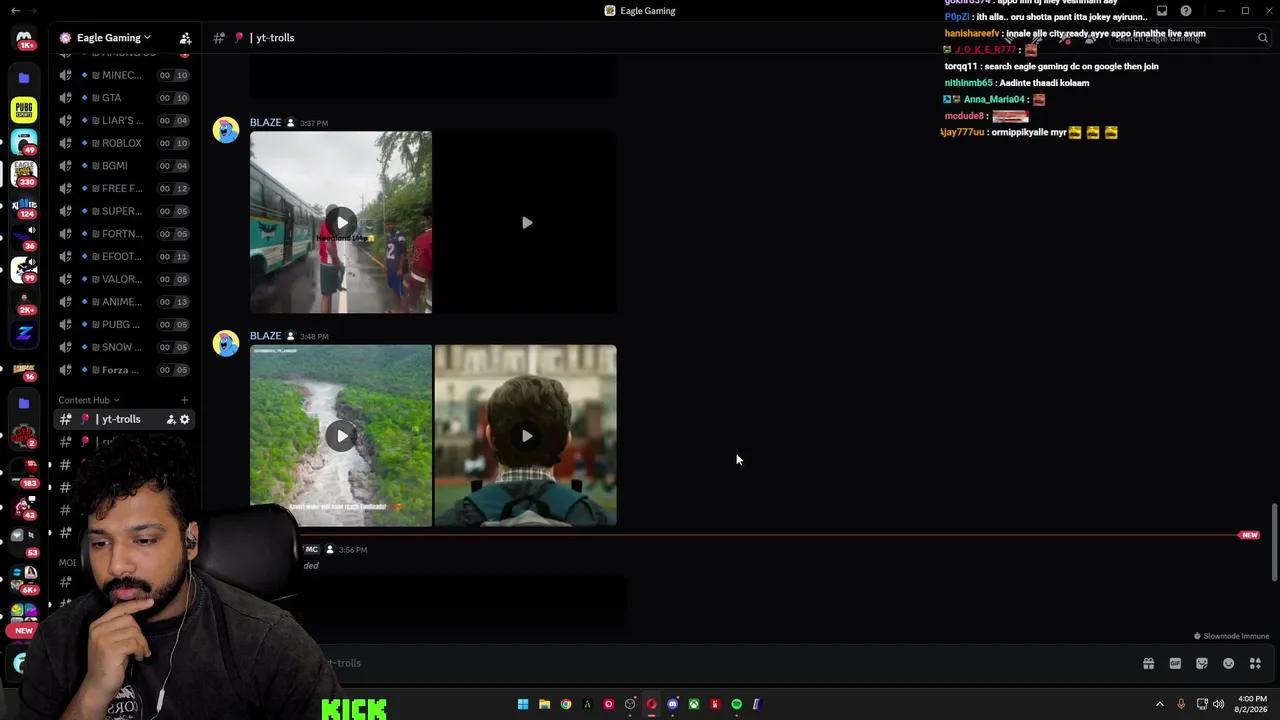Viewport: 1280px width, 720px height.
Task: Collapse the Content Hub category
Action: pyautogui.click(x=89, y=400)
